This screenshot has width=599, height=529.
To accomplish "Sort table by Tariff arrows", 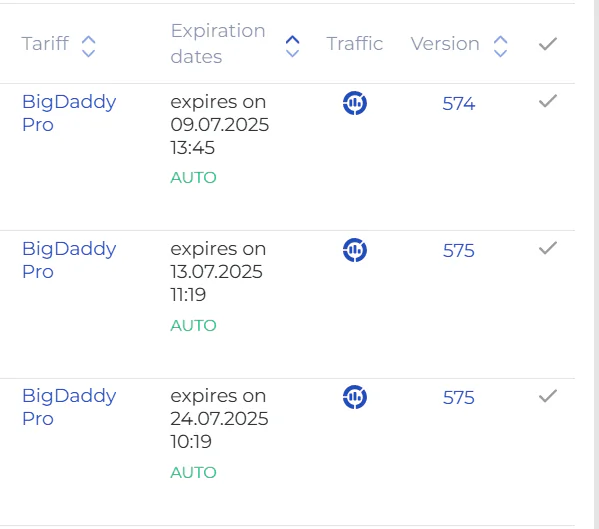I will click(x=89, y=47).
